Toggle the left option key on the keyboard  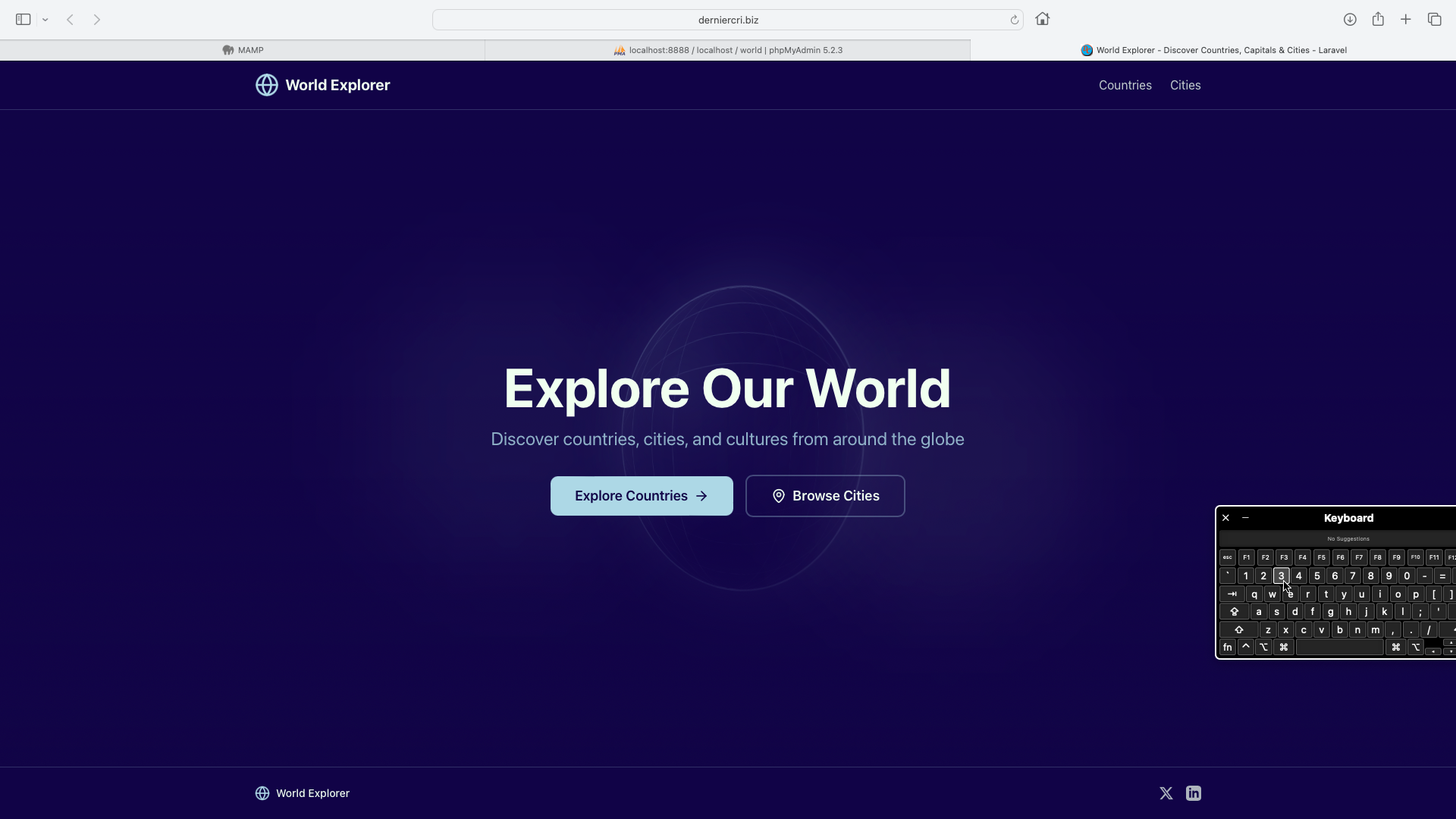1263,647
